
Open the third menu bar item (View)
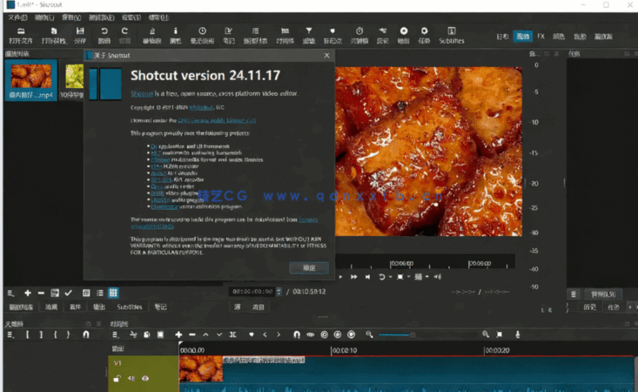point(71,18)
